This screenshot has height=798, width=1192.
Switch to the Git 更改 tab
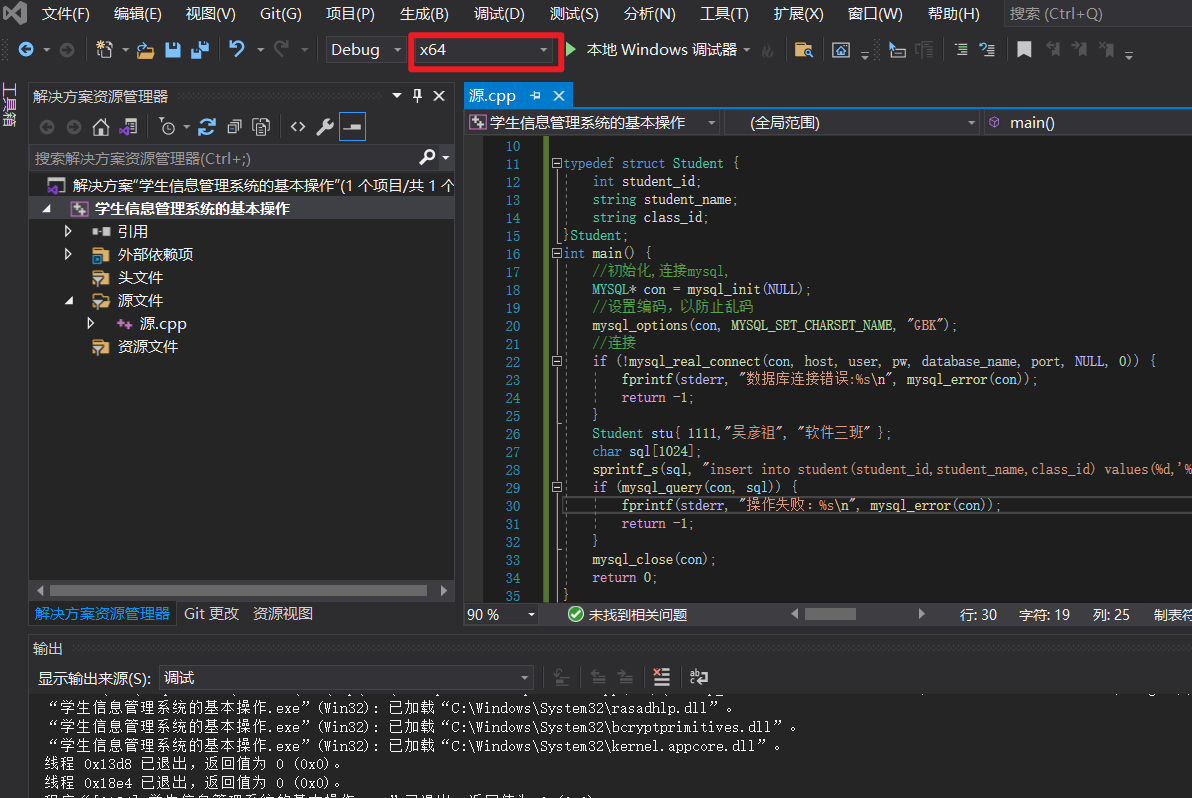pyautogui.click(x=211, y=613)
